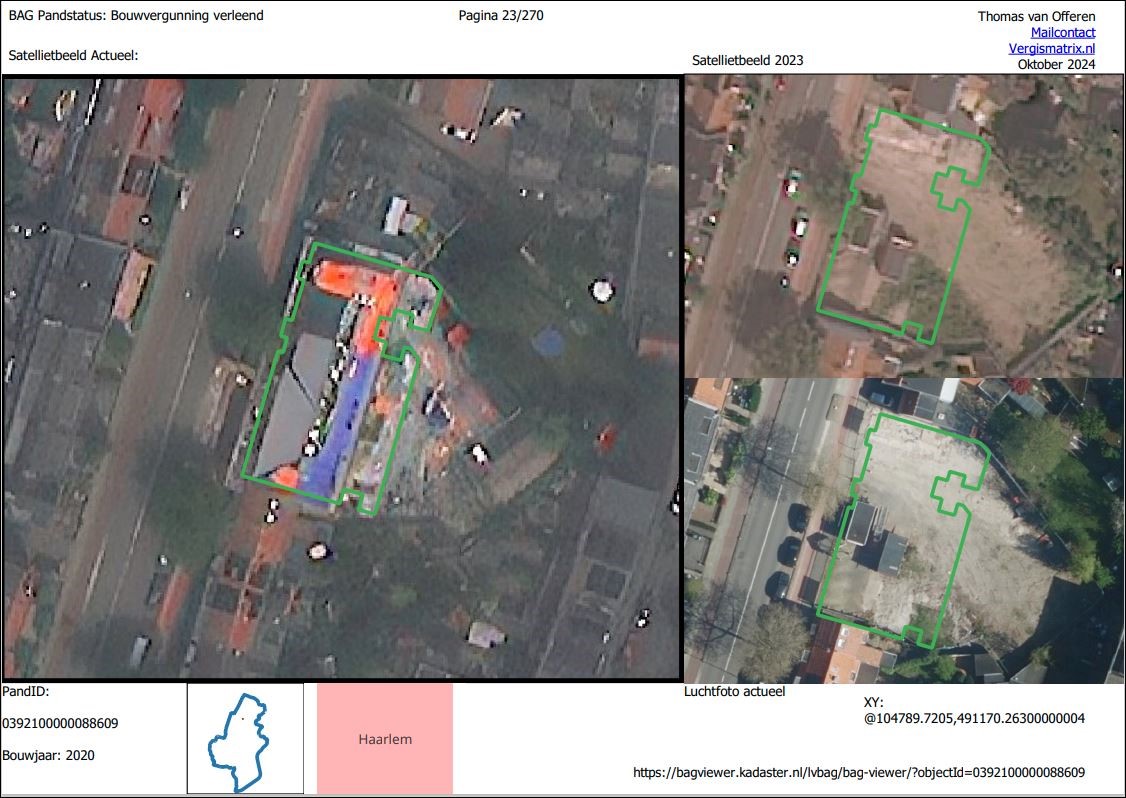Visit the Vergismatrix.nl link
Screen dimensions: 1126x798
click(1052, 48)
